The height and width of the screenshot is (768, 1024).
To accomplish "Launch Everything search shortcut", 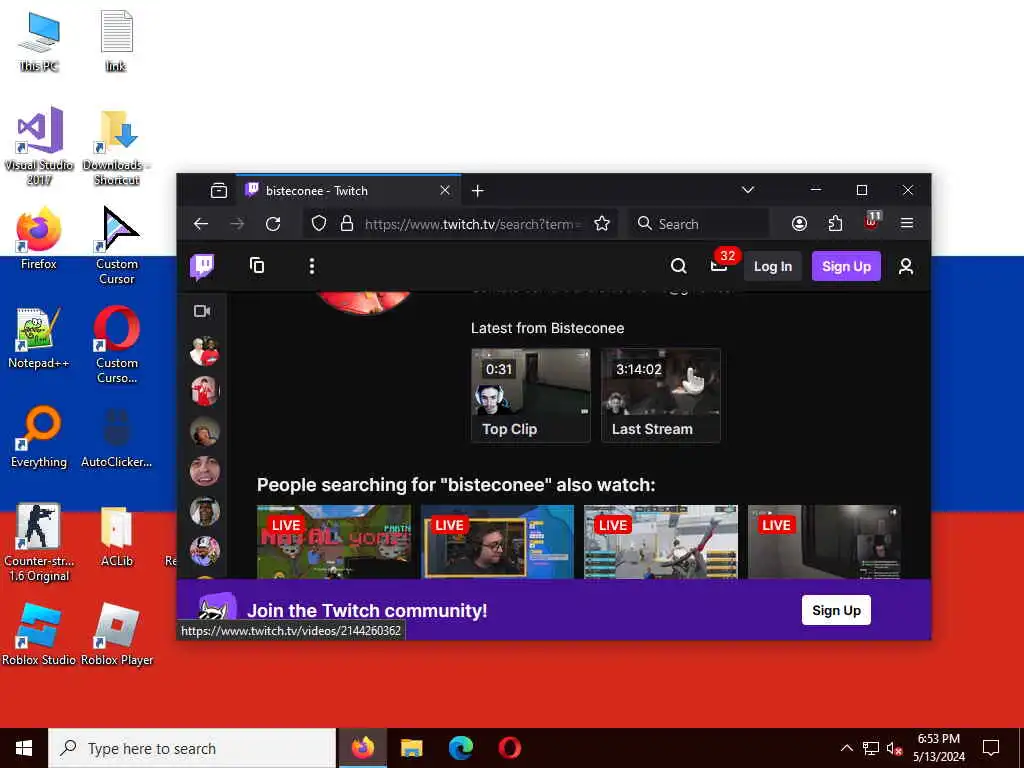I will click(39, 436).
